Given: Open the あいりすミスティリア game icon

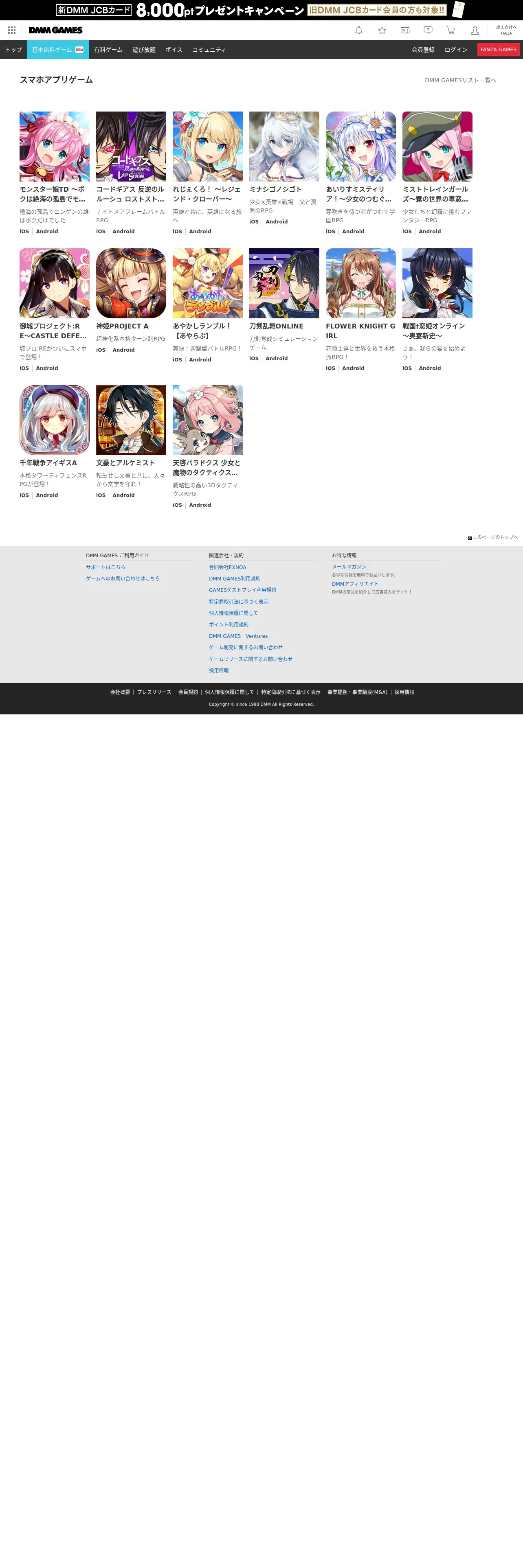Looking at the screenshot, I should pos(360,146).
